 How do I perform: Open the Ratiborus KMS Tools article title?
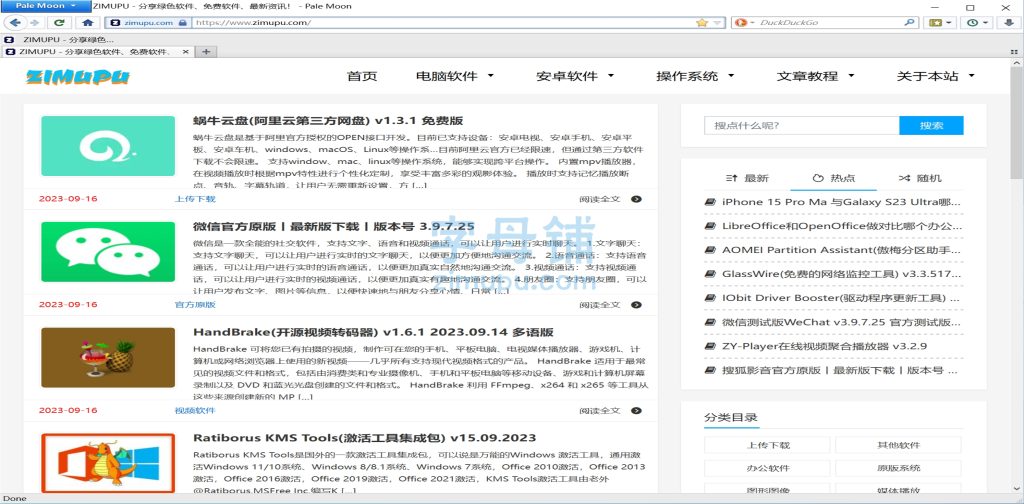point(364,438)
